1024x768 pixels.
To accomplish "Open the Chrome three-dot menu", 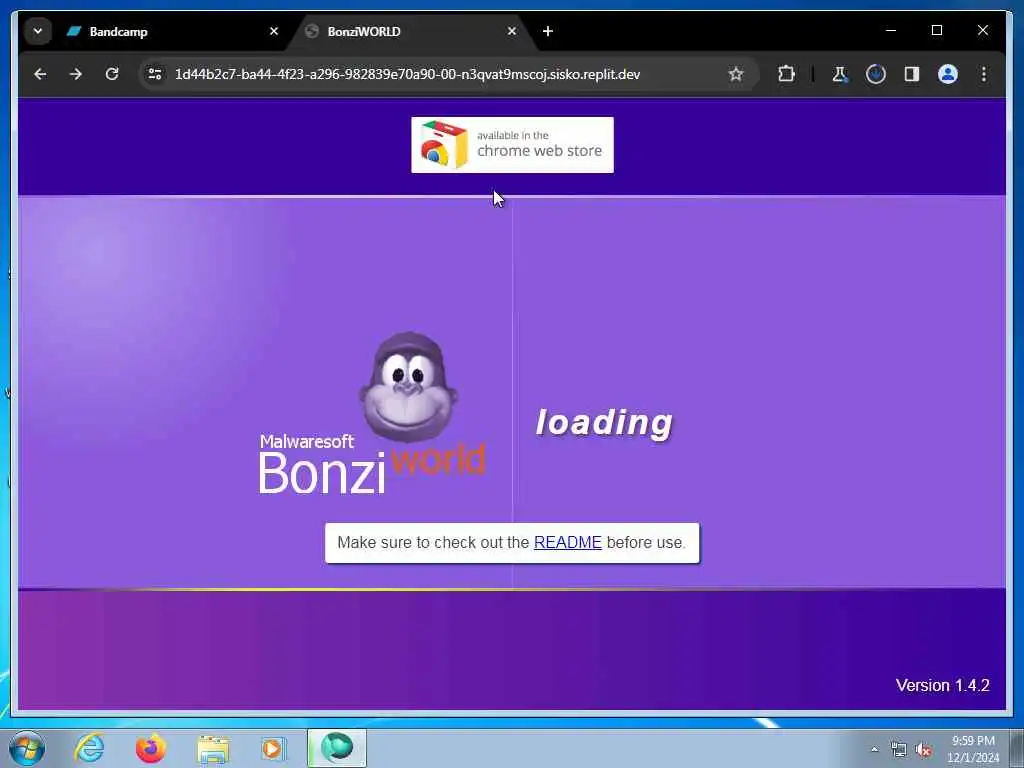I will point(984,74).
